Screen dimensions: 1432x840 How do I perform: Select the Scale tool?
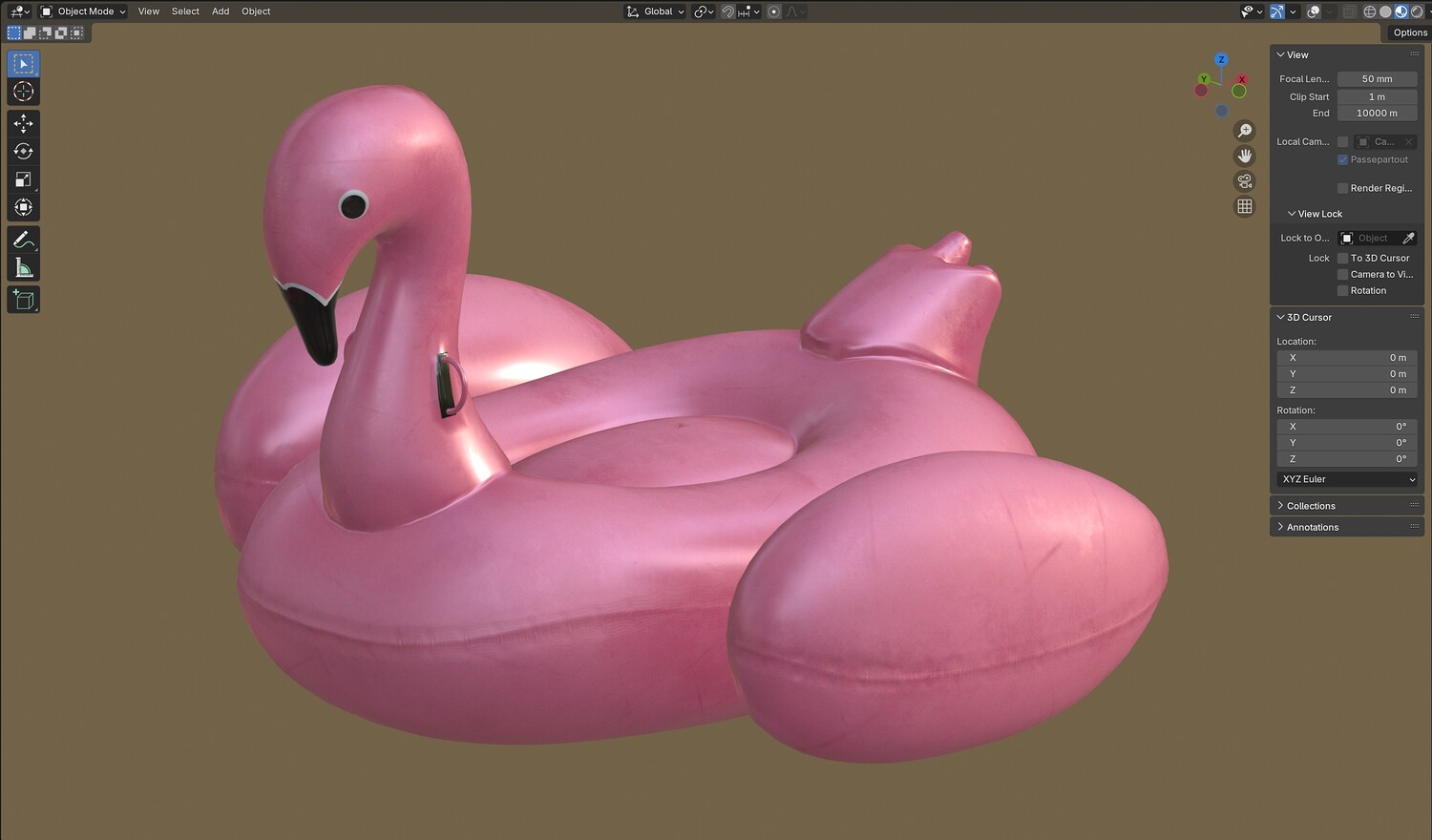(24, 179)
